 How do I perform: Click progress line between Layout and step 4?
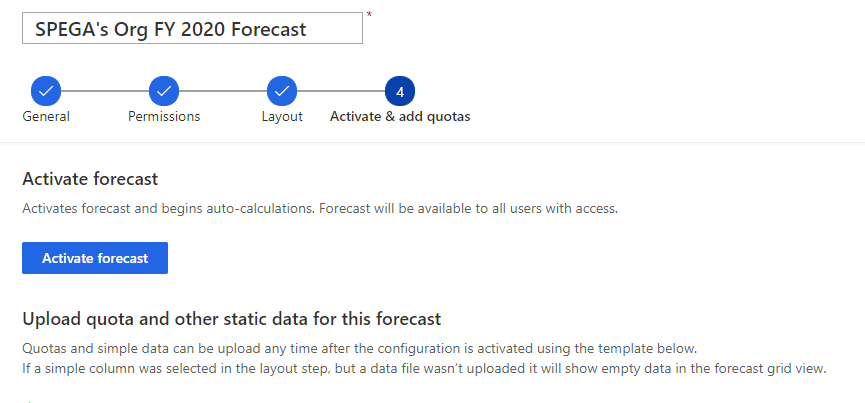click(341, 92)
